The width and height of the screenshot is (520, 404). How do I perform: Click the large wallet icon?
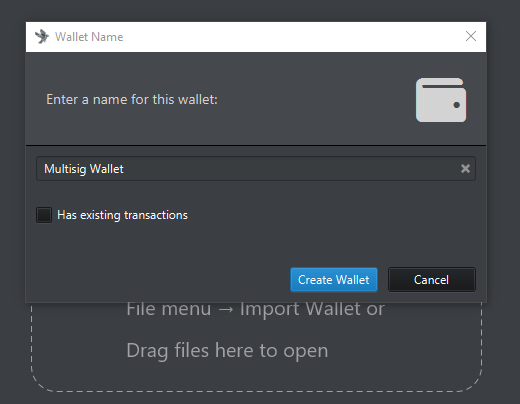441,100
